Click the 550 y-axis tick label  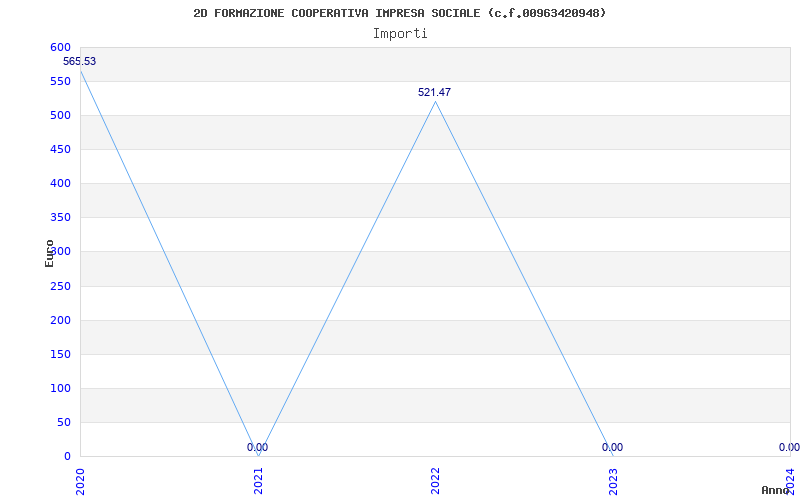pyautogui.click(x=60, y=82)
